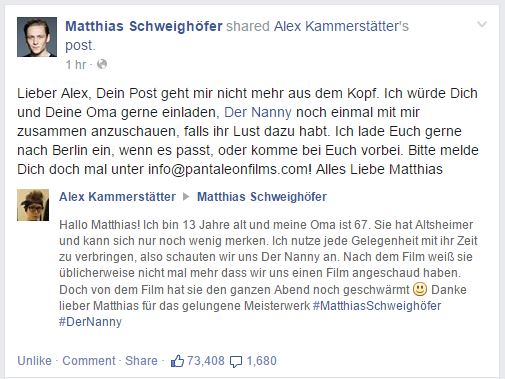This screenshot has width=505, height=379.
Task: Click the Share link
Action: [x=141, y=361]
